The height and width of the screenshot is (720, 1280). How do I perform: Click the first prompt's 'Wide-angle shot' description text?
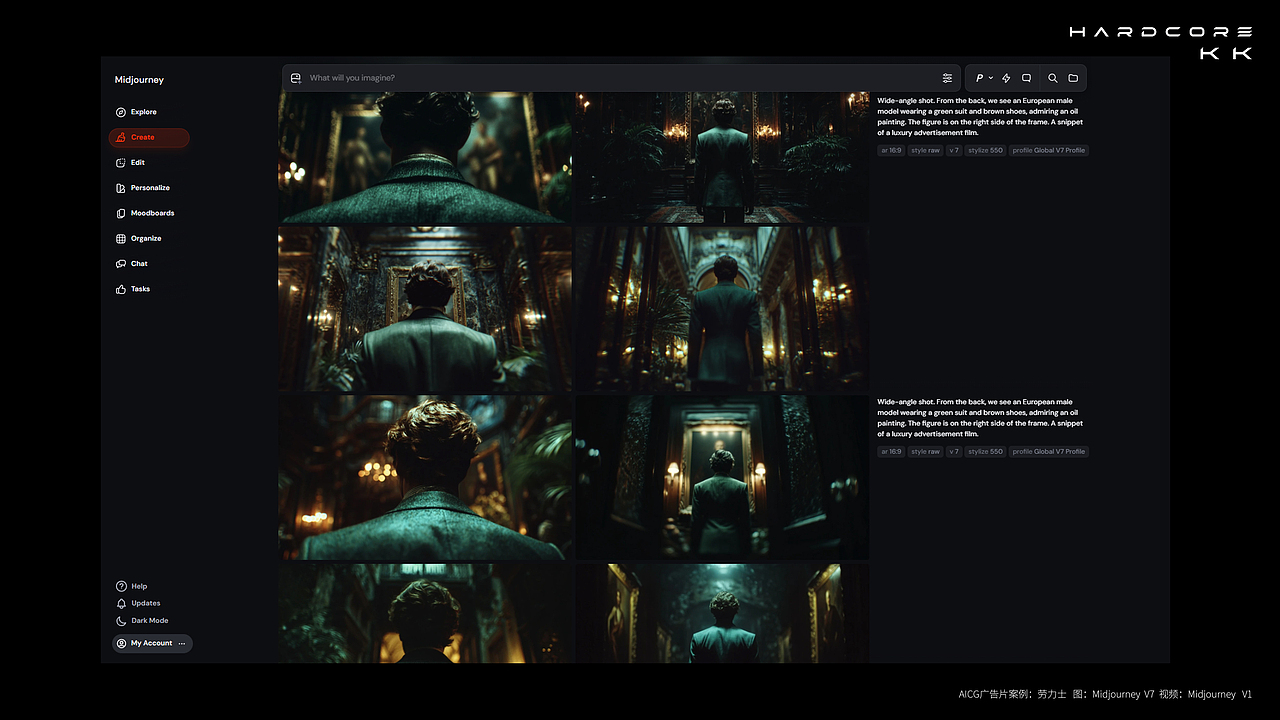[x=980, y=116]
